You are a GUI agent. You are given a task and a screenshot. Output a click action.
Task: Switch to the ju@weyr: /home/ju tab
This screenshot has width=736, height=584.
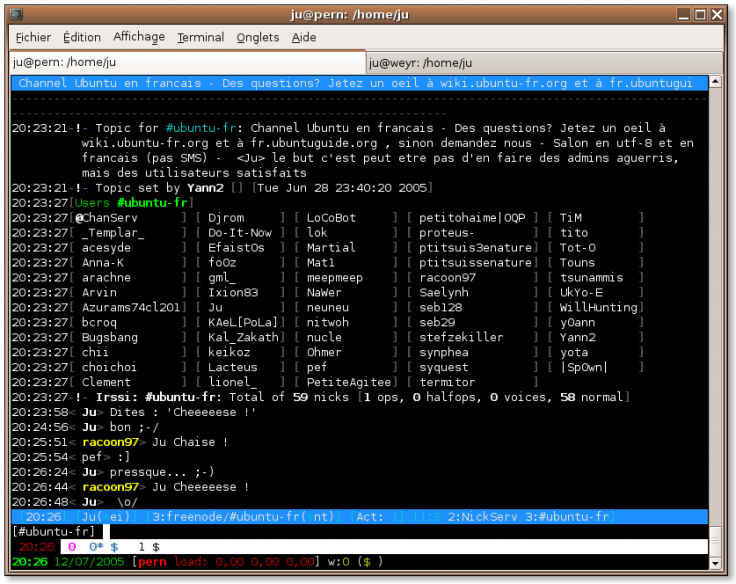(x=420, y=62)
